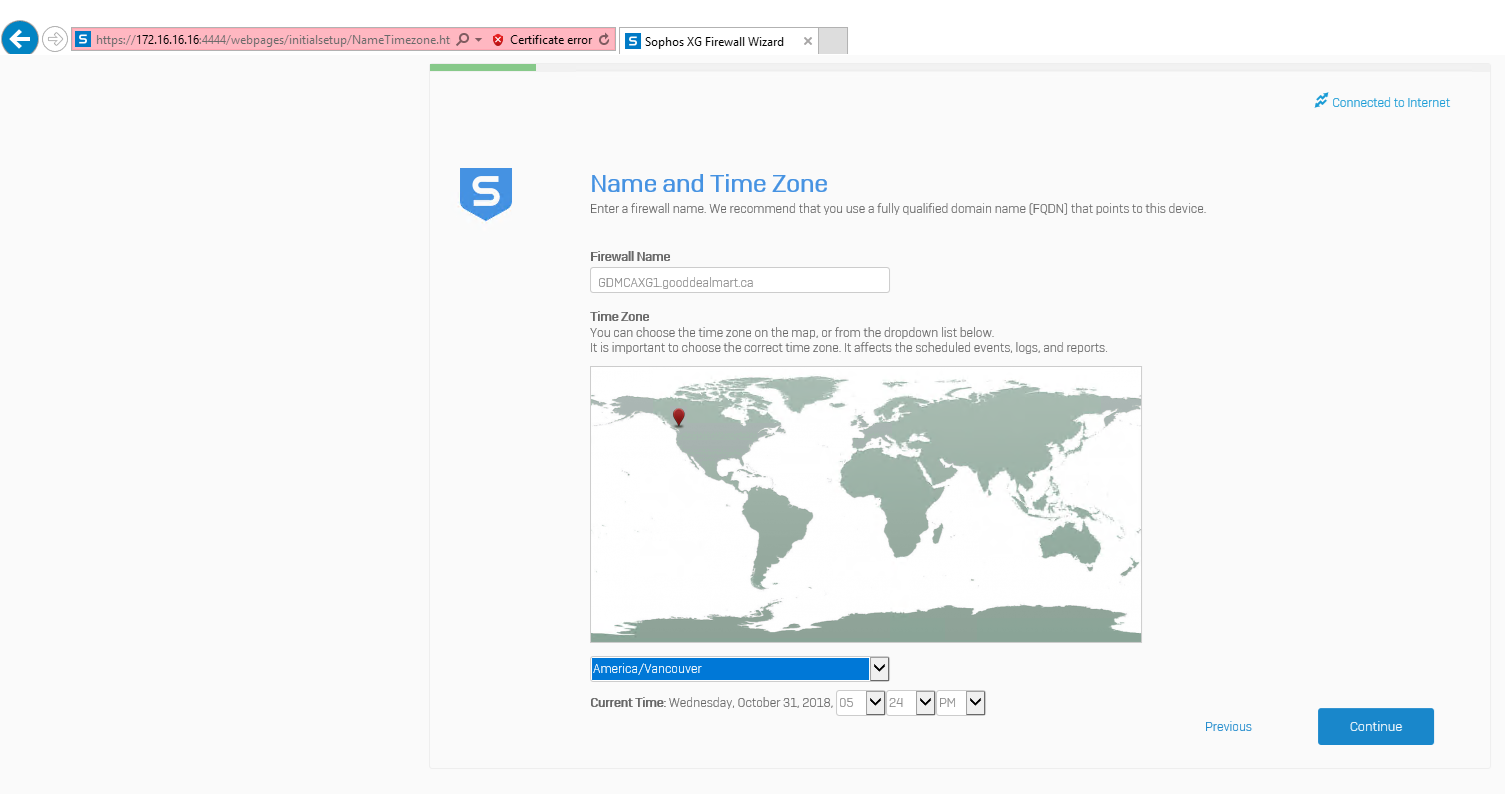The width and height of the screenshot is (1505, 794).
Task: Click the Connected to Internet status icon
Action: coord(1321,101)
